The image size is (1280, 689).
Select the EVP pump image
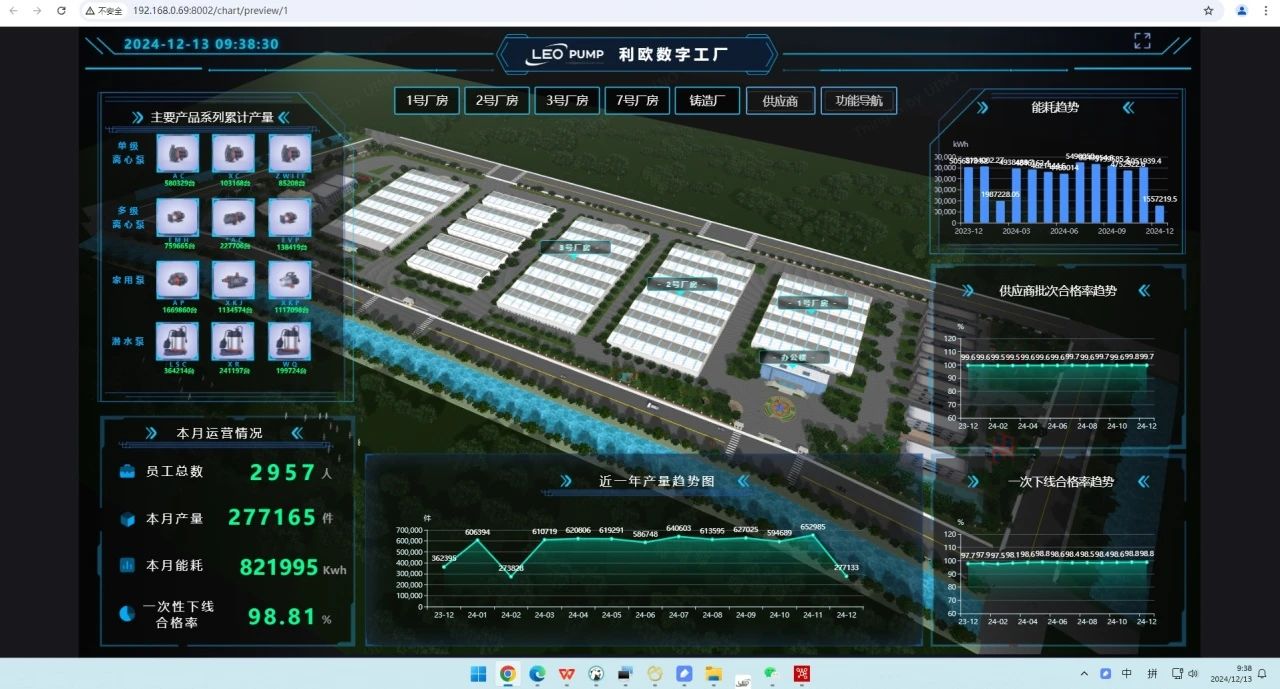290,217
